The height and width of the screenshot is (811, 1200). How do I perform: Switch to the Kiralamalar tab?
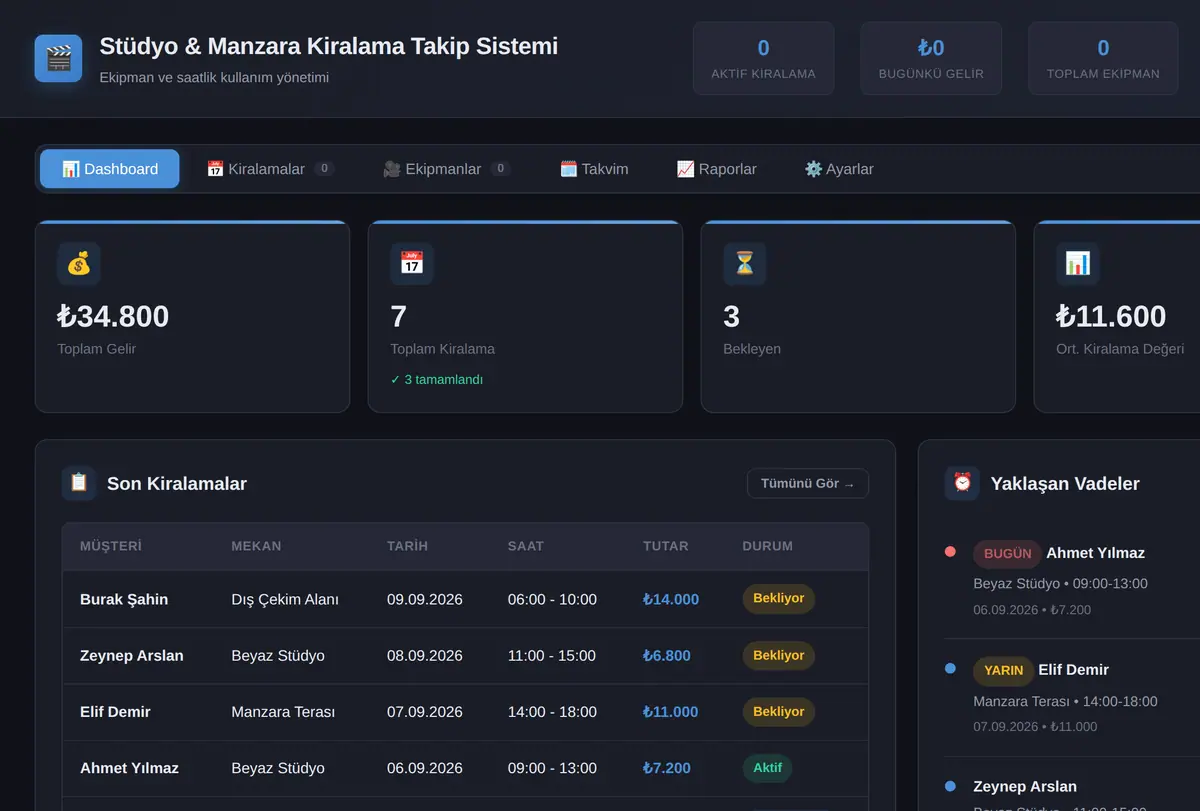tap(270, 169)
